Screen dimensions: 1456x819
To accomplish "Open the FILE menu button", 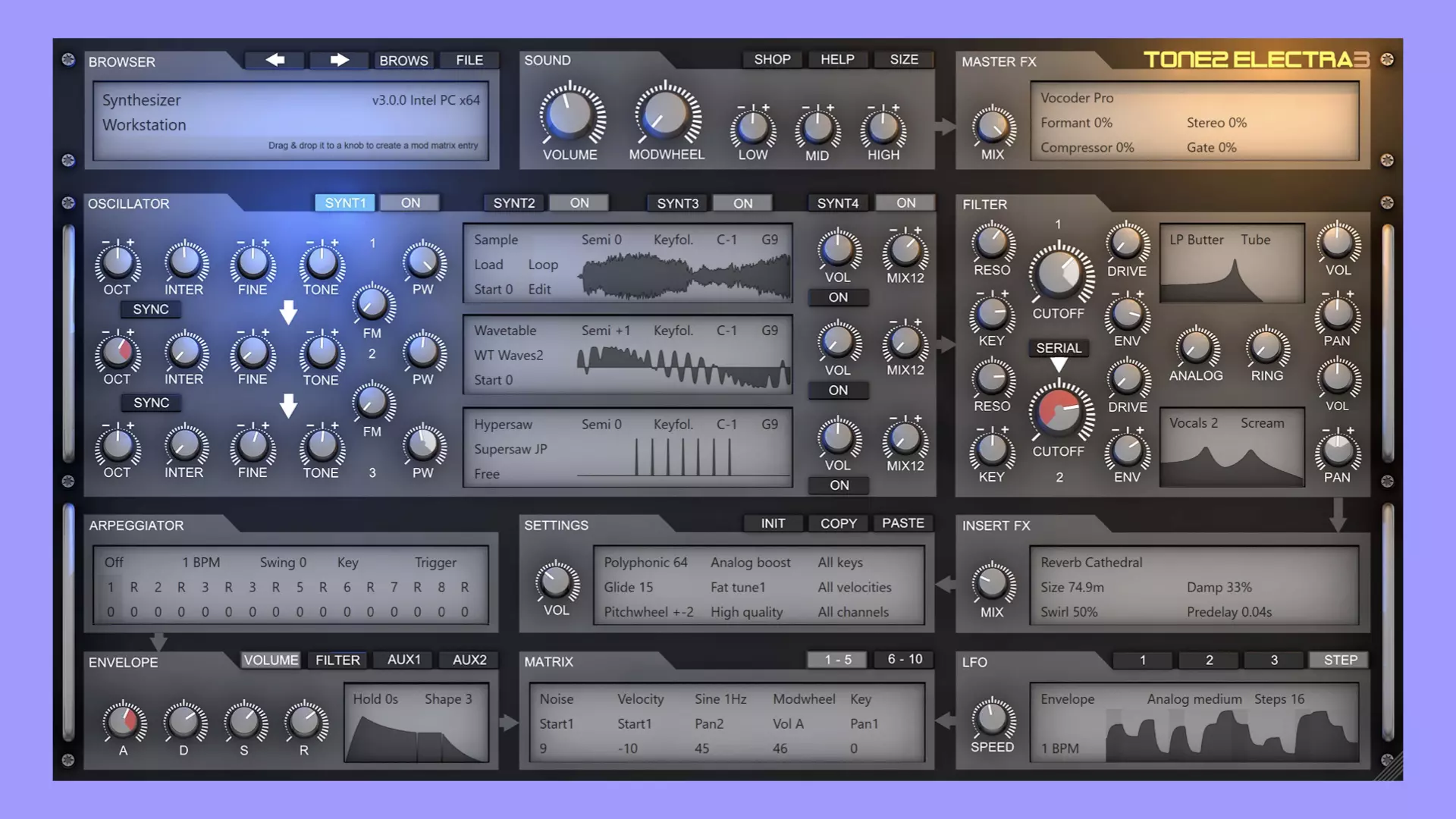I will click(x=469, y=60).
